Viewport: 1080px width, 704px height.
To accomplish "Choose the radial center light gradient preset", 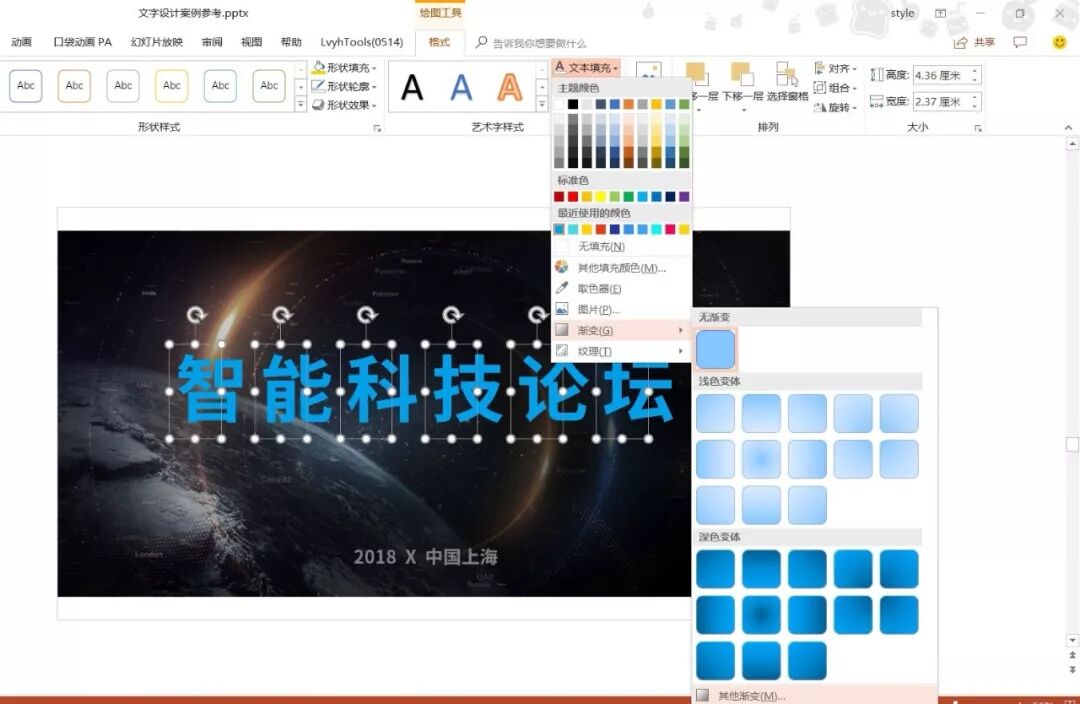I will click(x=761, y=459).
